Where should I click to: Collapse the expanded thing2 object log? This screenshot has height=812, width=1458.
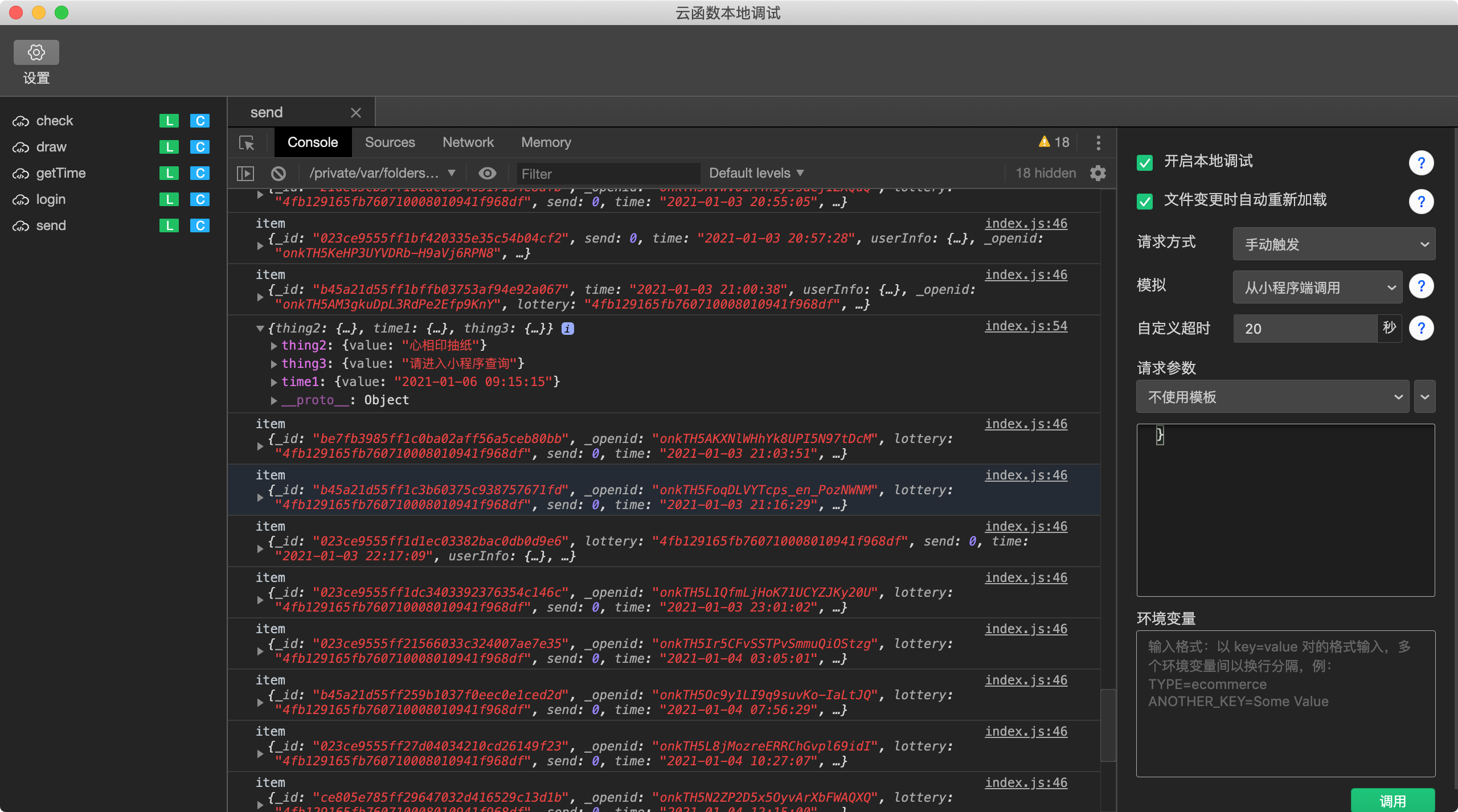tap(260, 329)
